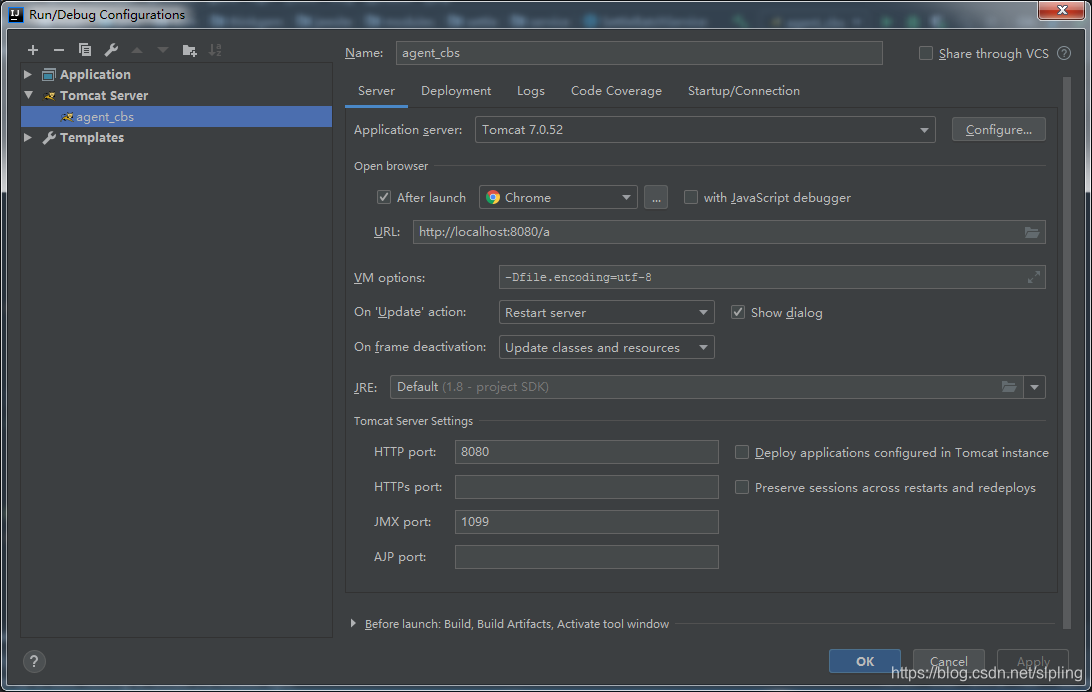Image resolution: width=1092 pixels, height=692 pixels.
Task: Click the Name input field
Action: tap(639, 53)
